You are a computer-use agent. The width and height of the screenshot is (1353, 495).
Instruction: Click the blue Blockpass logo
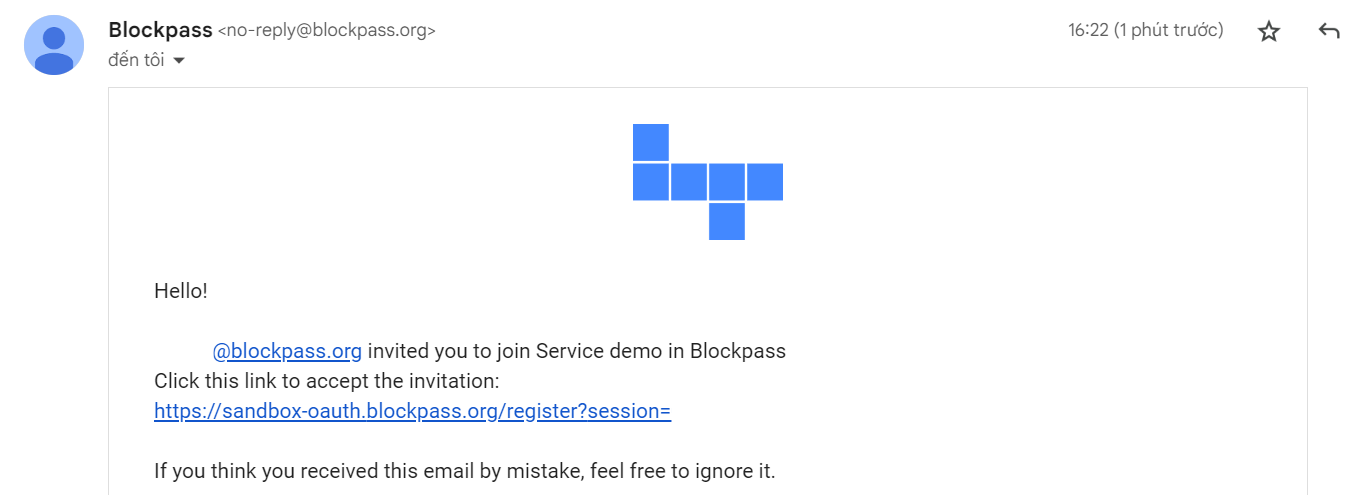click(708, 182)
